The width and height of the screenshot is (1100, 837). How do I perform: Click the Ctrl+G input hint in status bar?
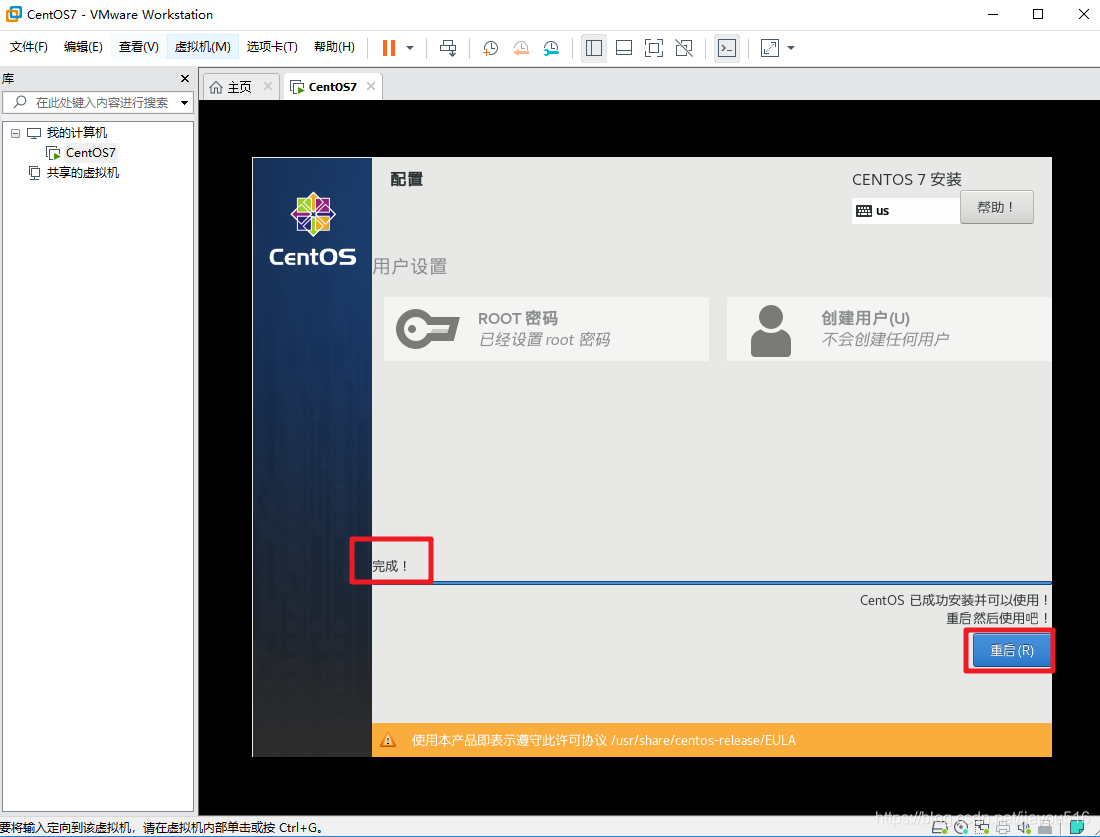pyautogui.click(x=161, y=828)
